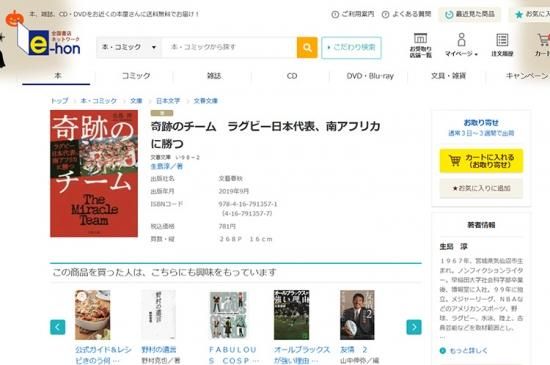The image size is (550, 365).
Task: Open 最近見た商品 history button
Action: pos(469,14)
